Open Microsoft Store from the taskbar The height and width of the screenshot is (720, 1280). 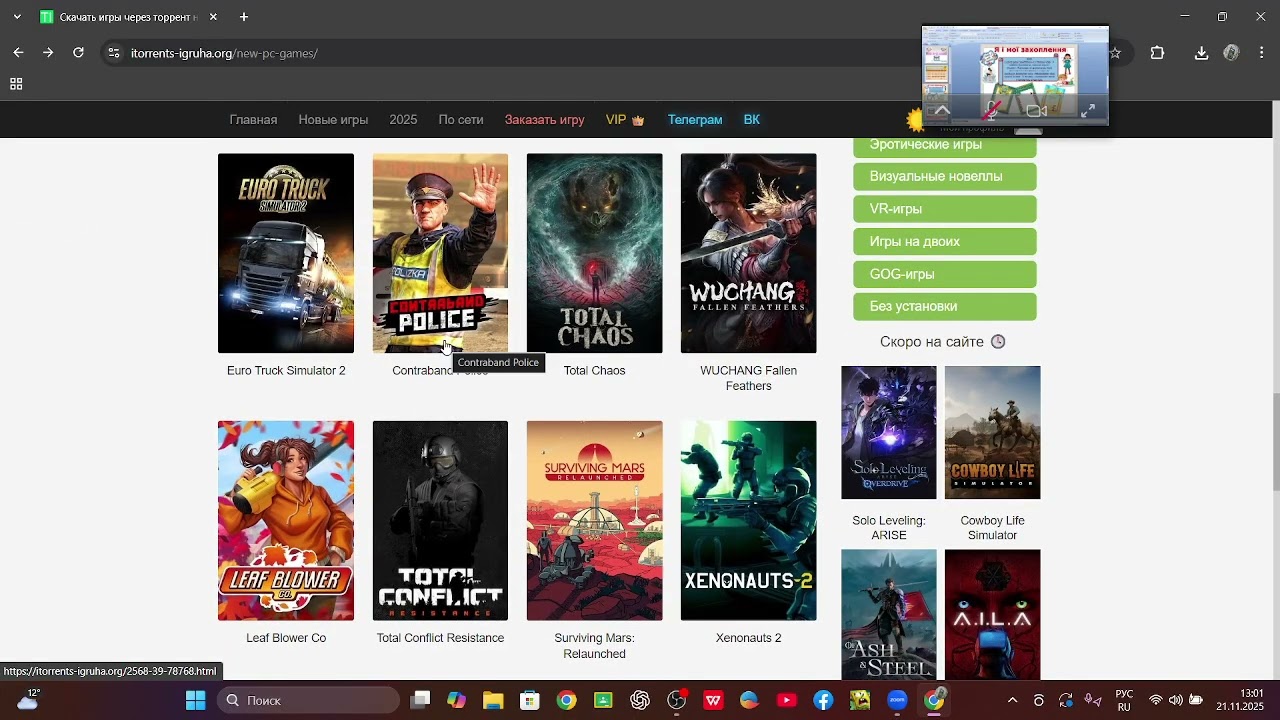pyautogui.click(x=530, y=700)
